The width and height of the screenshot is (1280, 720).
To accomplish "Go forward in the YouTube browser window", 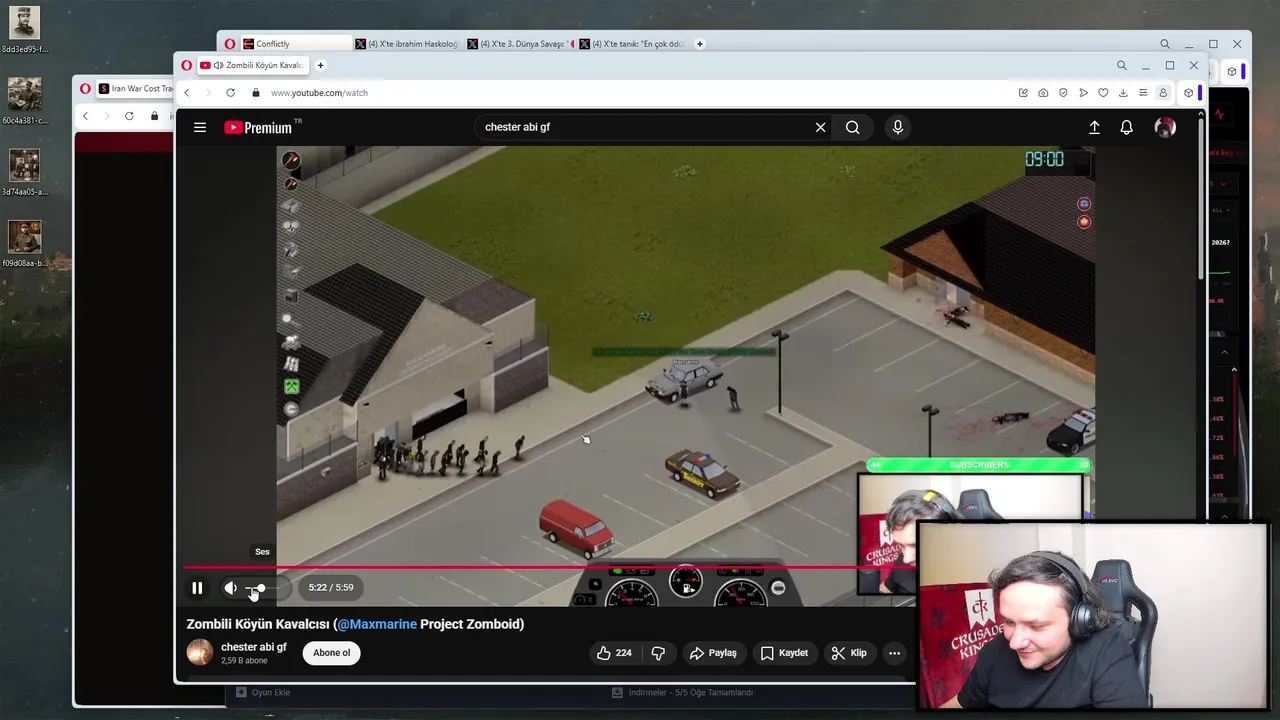I will 208,93.
